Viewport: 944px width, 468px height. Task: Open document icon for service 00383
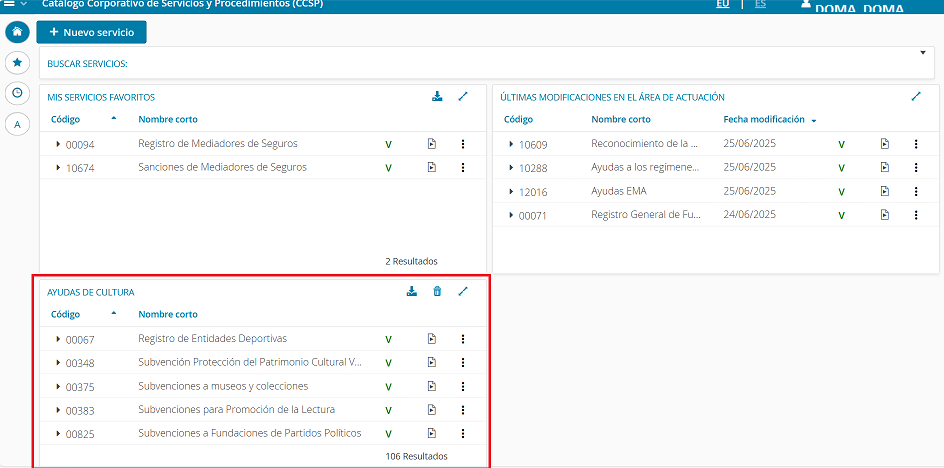432,410
